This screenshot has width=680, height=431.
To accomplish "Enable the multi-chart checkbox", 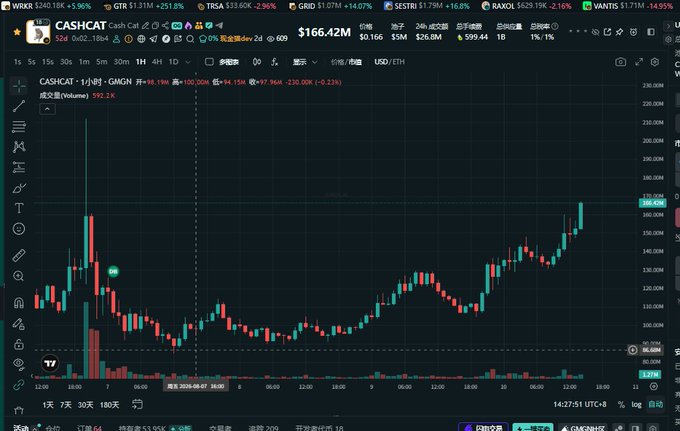I will (209, 62).
